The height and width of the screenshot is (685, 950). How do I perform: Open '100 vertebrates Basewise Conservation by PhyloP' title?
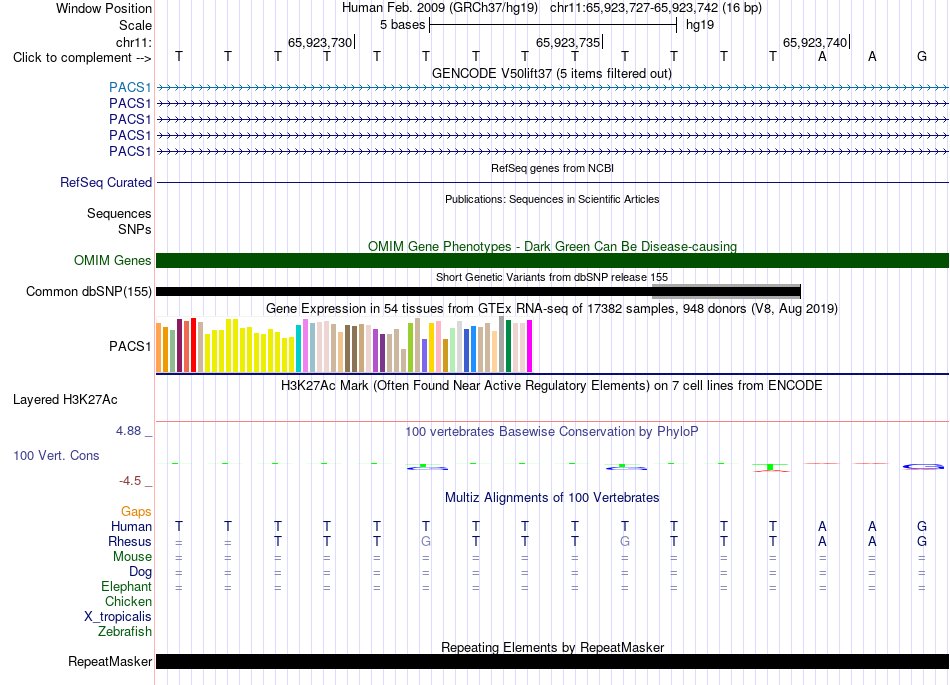(x=552, y=431)
